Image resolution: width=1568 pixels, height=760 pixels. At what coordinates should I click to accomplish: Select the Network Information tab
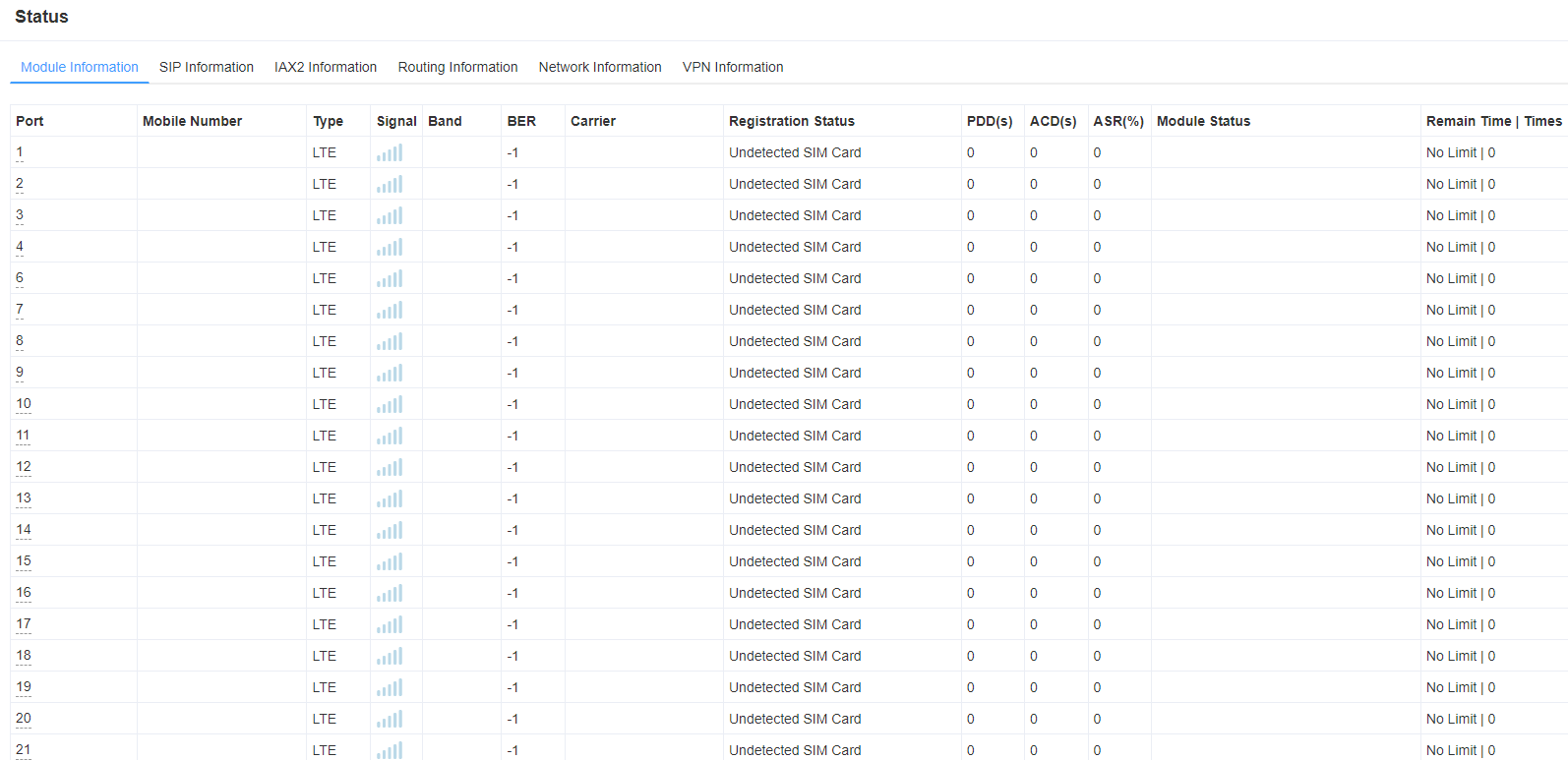click(600, 67)
